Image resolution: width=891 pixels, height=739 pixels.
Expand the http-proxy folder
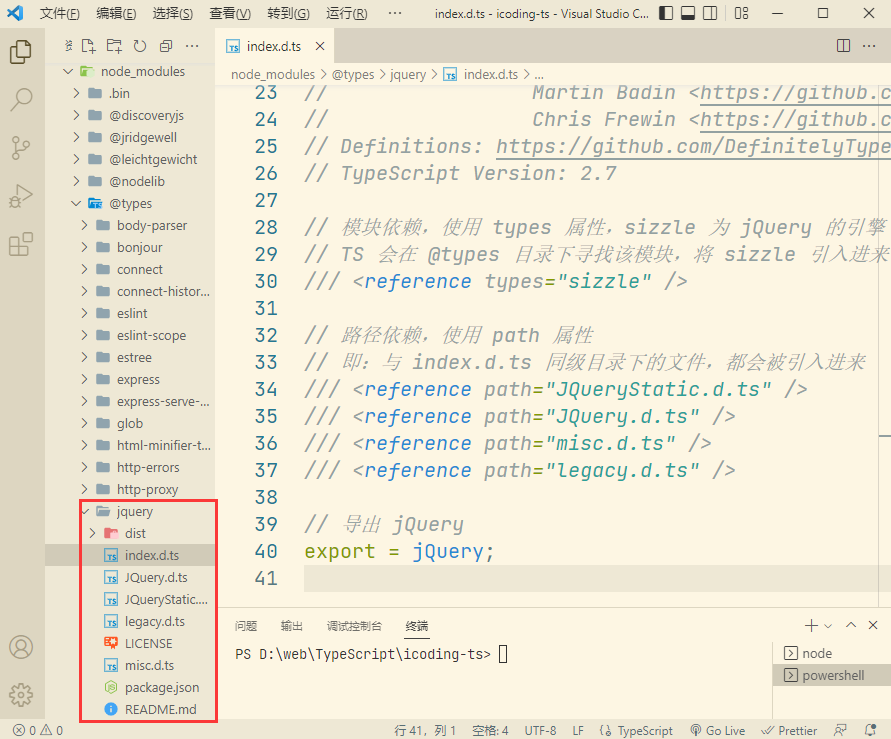(x=130, y=489)
